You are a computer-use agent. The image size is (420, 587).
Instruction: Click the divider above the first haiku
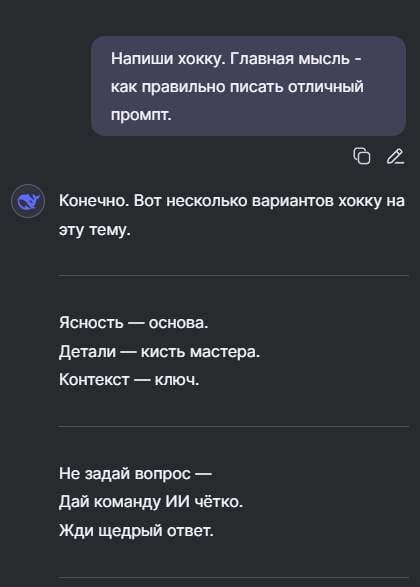(233, 276)
